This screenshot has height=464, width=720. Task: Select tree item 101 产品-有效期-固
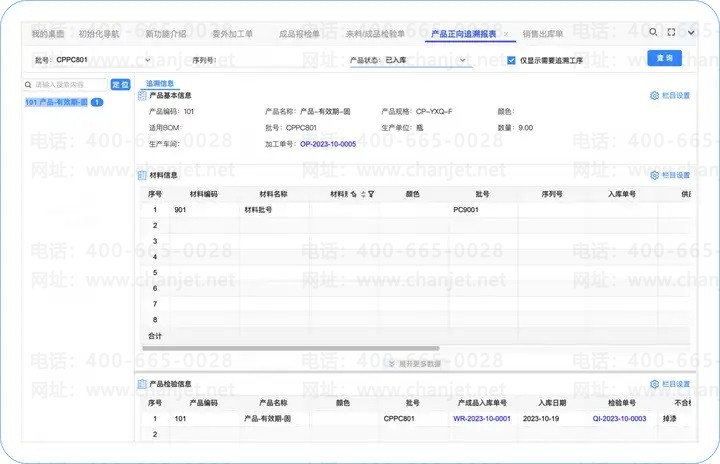pyautogui.click(x=56, y=102)
